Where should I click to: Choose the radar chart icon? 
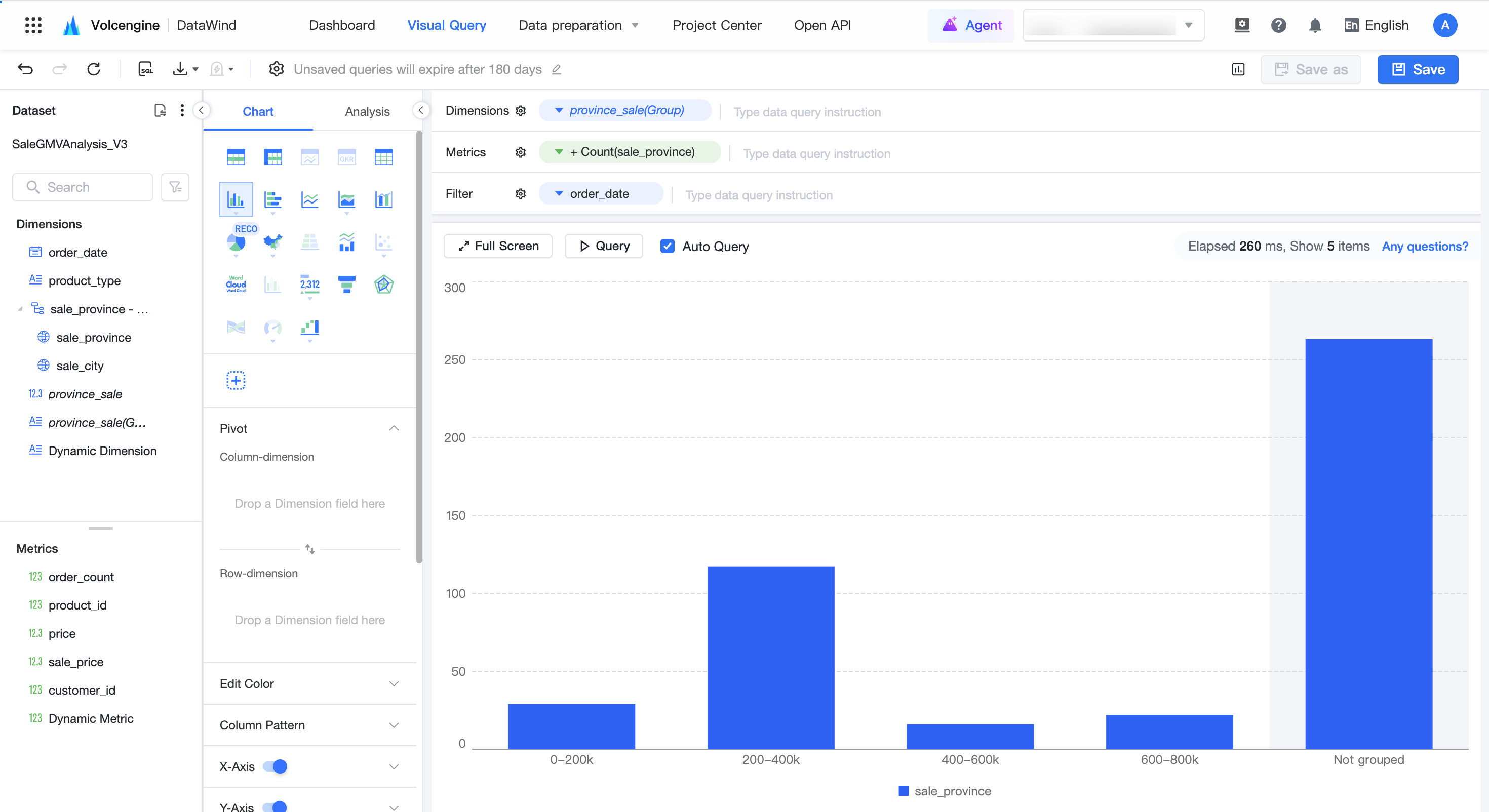(383, 284)
